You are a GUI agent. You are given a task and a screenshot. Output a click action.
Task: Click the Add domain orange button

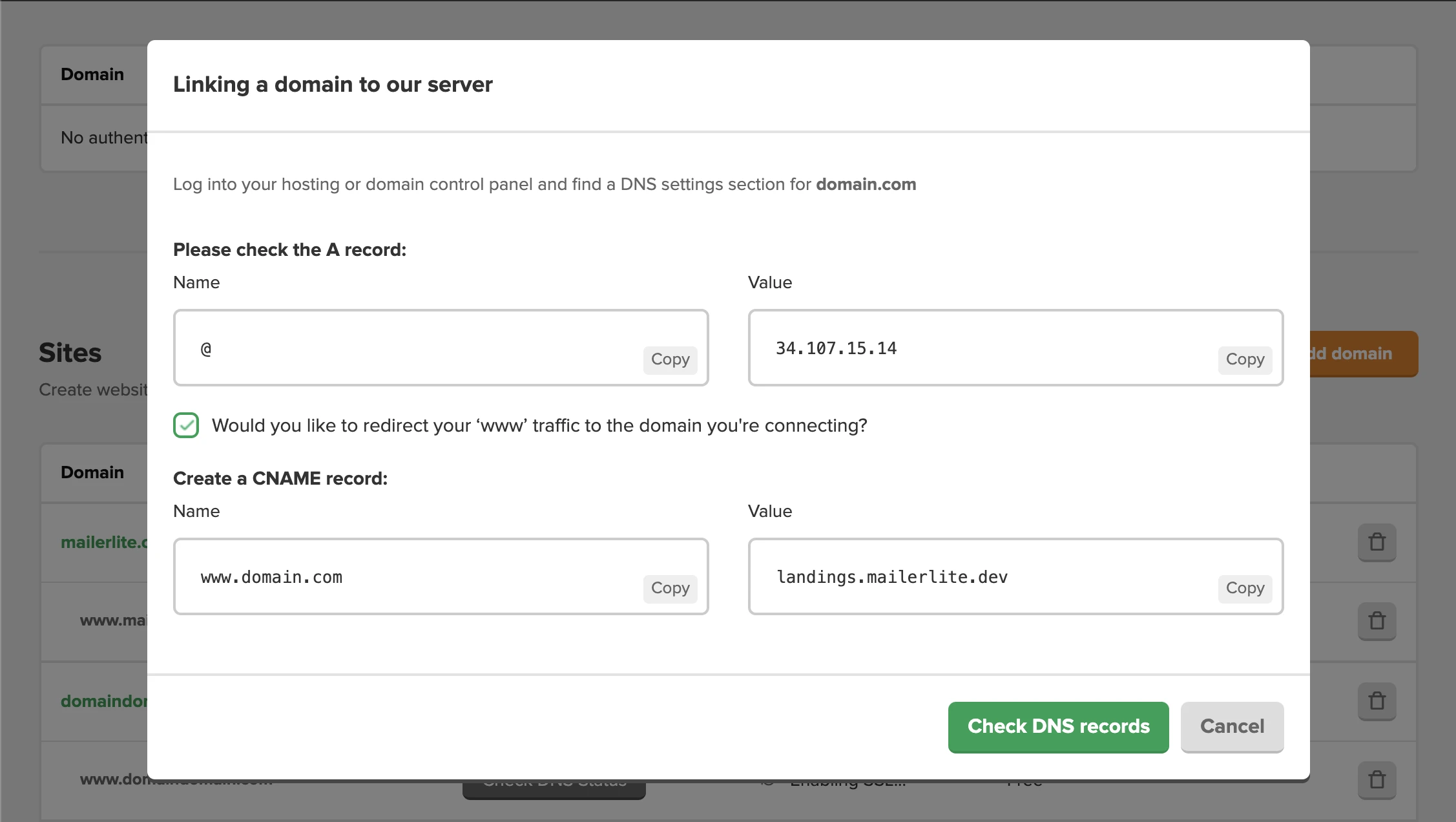(x=1363, y=353)
